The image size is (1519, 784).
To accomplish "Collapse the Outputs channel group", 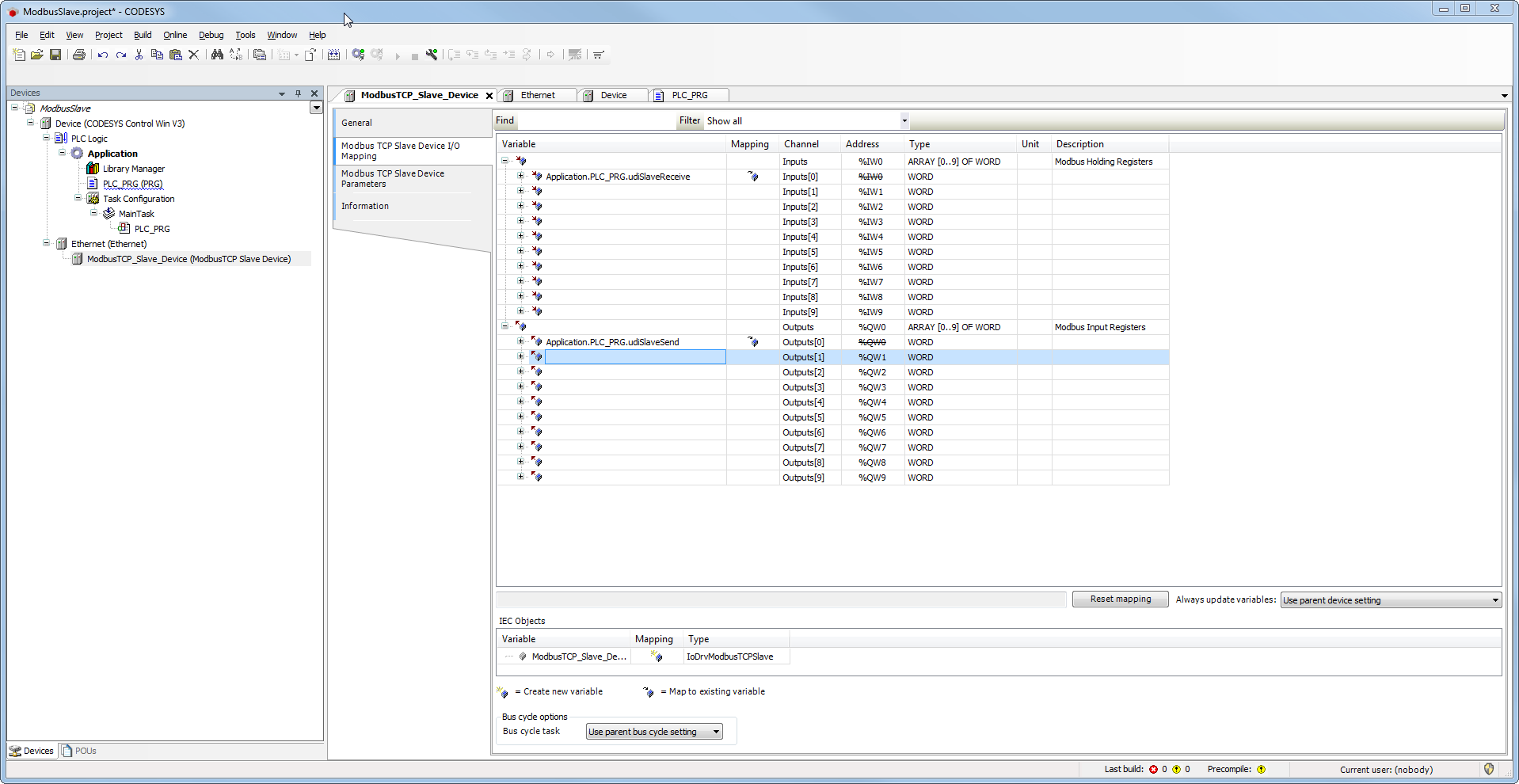I will click(x=504, y=326).
